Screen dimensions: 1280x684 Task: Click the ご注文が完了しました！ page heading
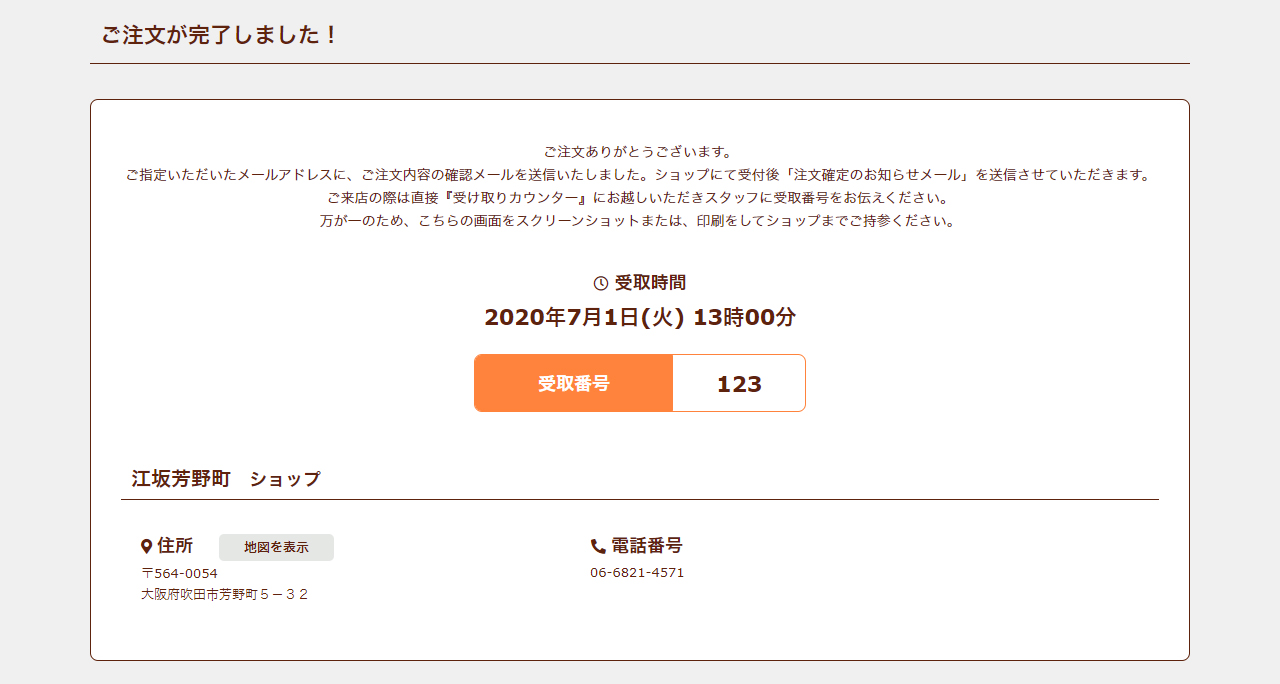tap(220, 35)
